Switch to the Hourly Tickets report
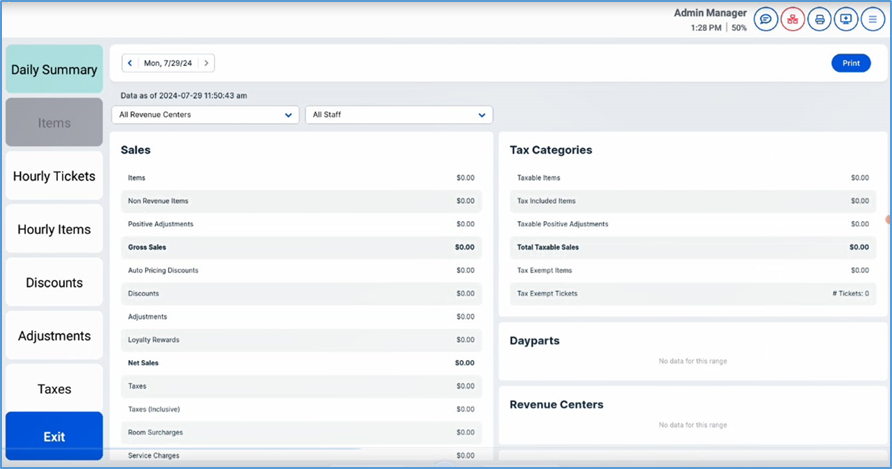 pos(54,176)
